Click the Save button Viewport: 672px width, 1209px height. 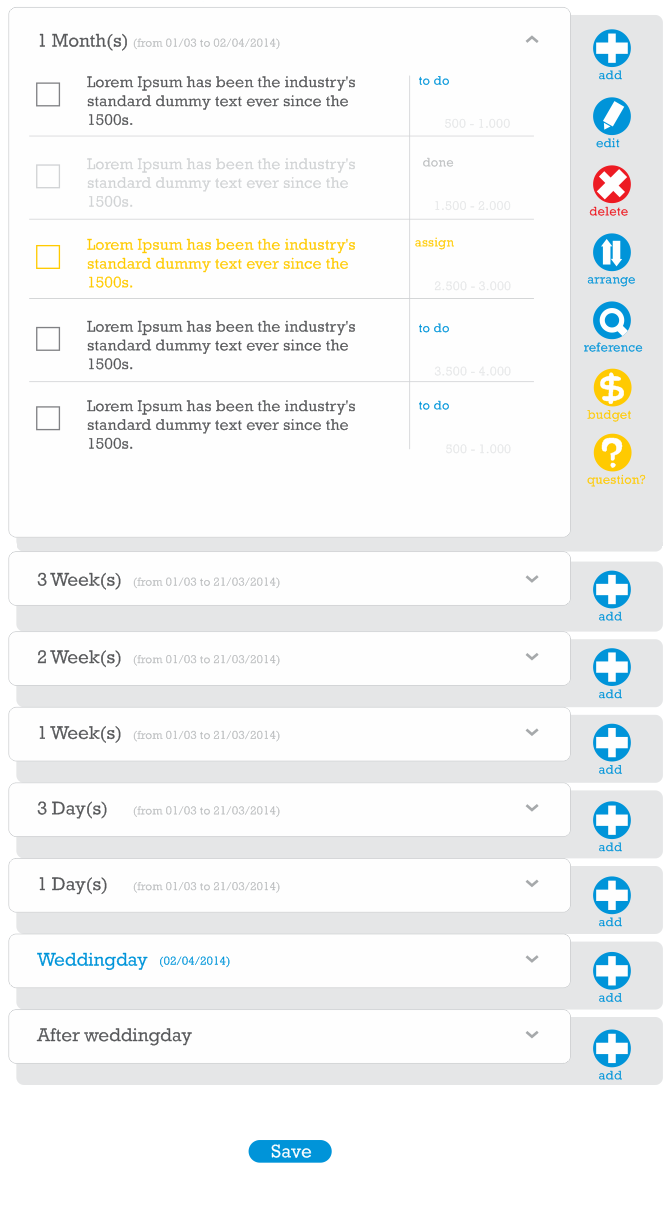pos(290,1152)
